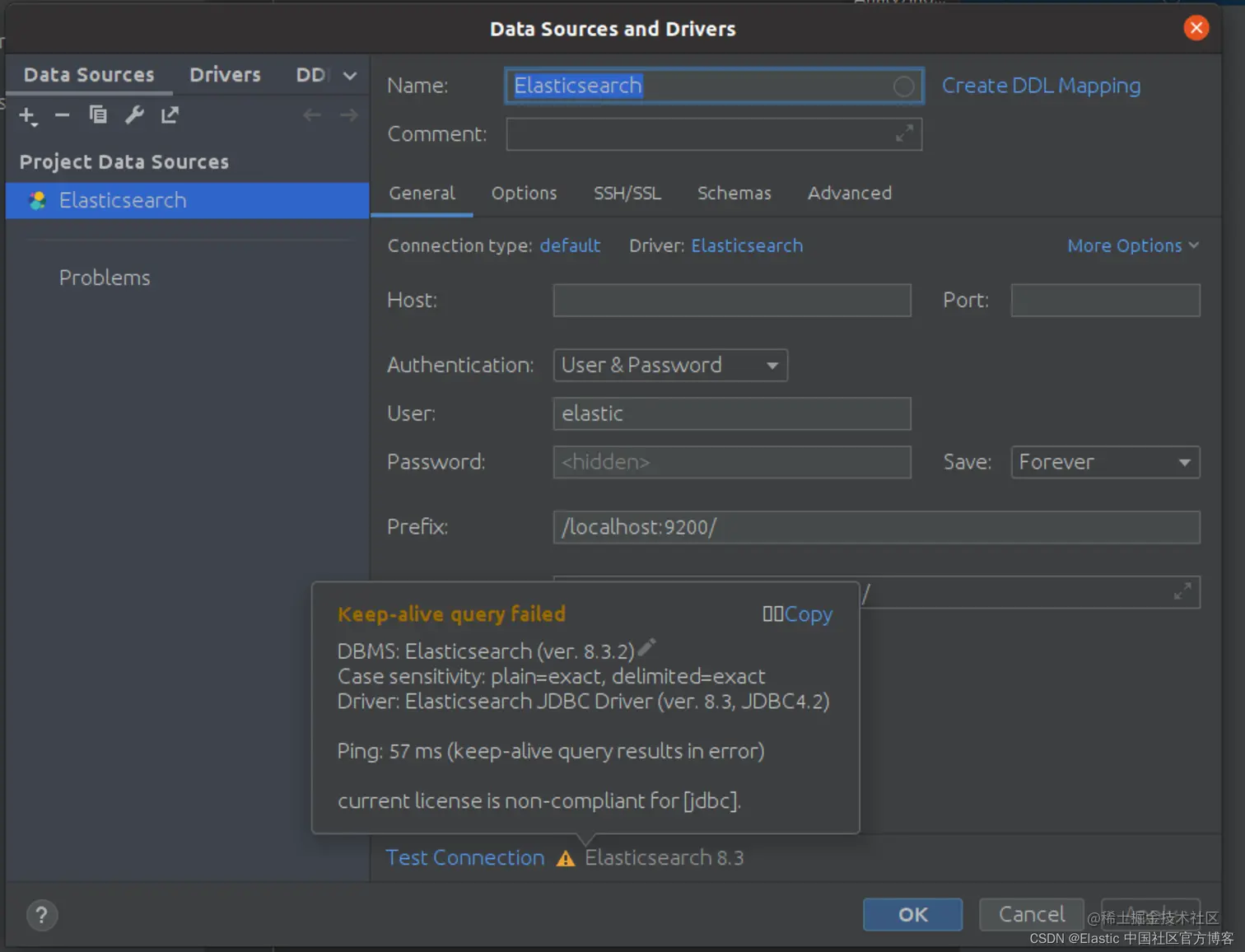Edit DBMS version via the pencil icon

tap(646, 648)
